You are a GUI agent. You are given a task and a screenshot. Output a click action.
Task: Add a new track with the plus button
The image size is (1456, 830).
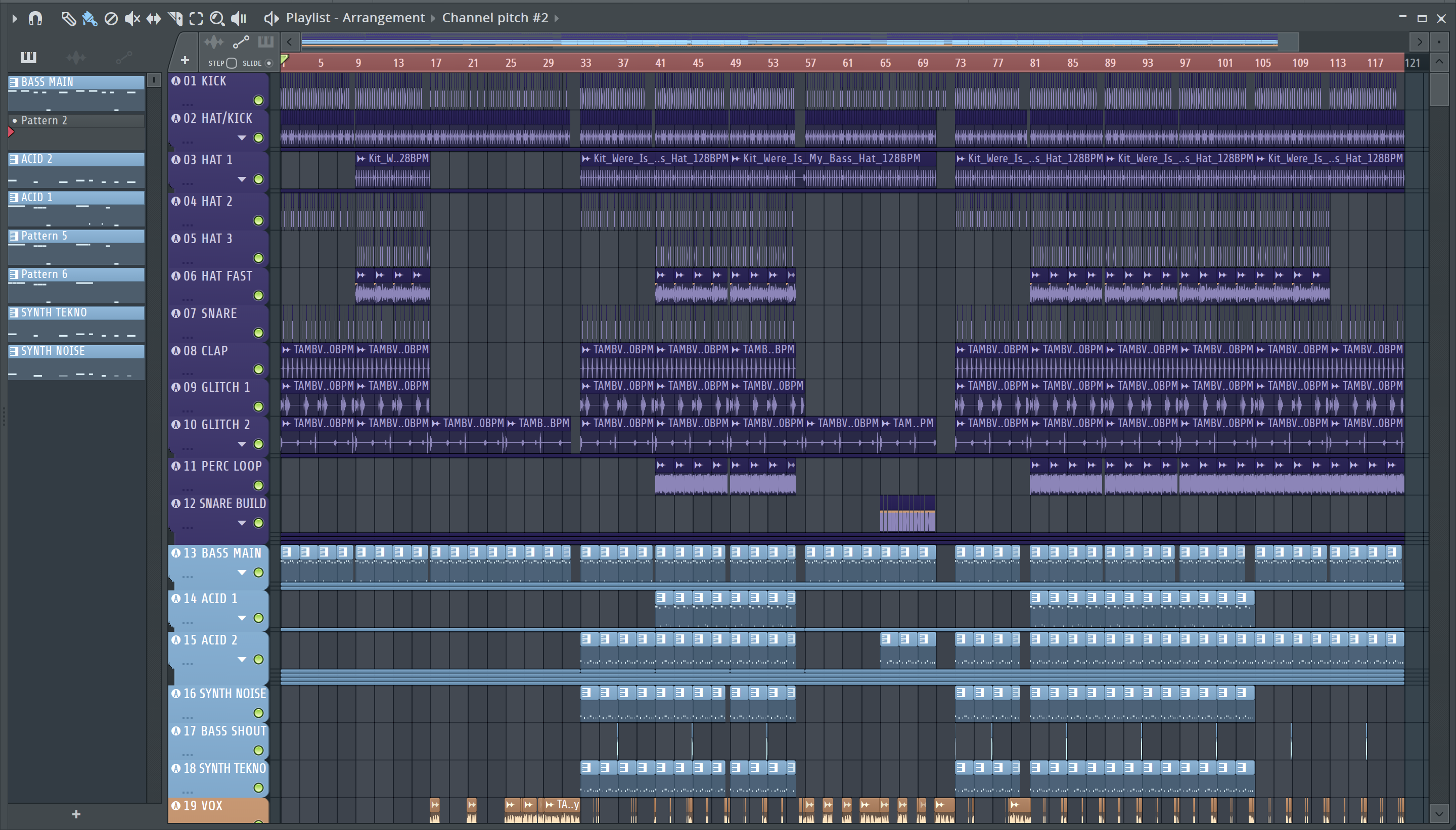(185, 60)
